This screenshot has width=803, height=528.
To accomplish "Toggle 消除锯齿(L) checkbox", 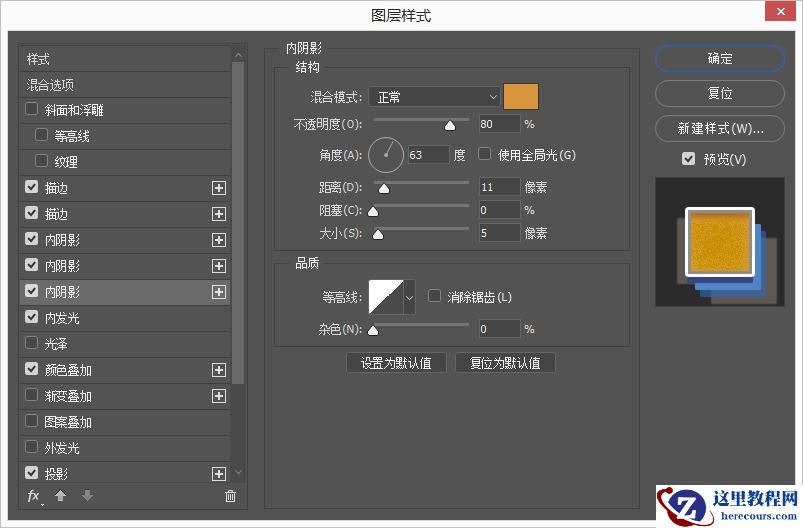I will (434, 296).
